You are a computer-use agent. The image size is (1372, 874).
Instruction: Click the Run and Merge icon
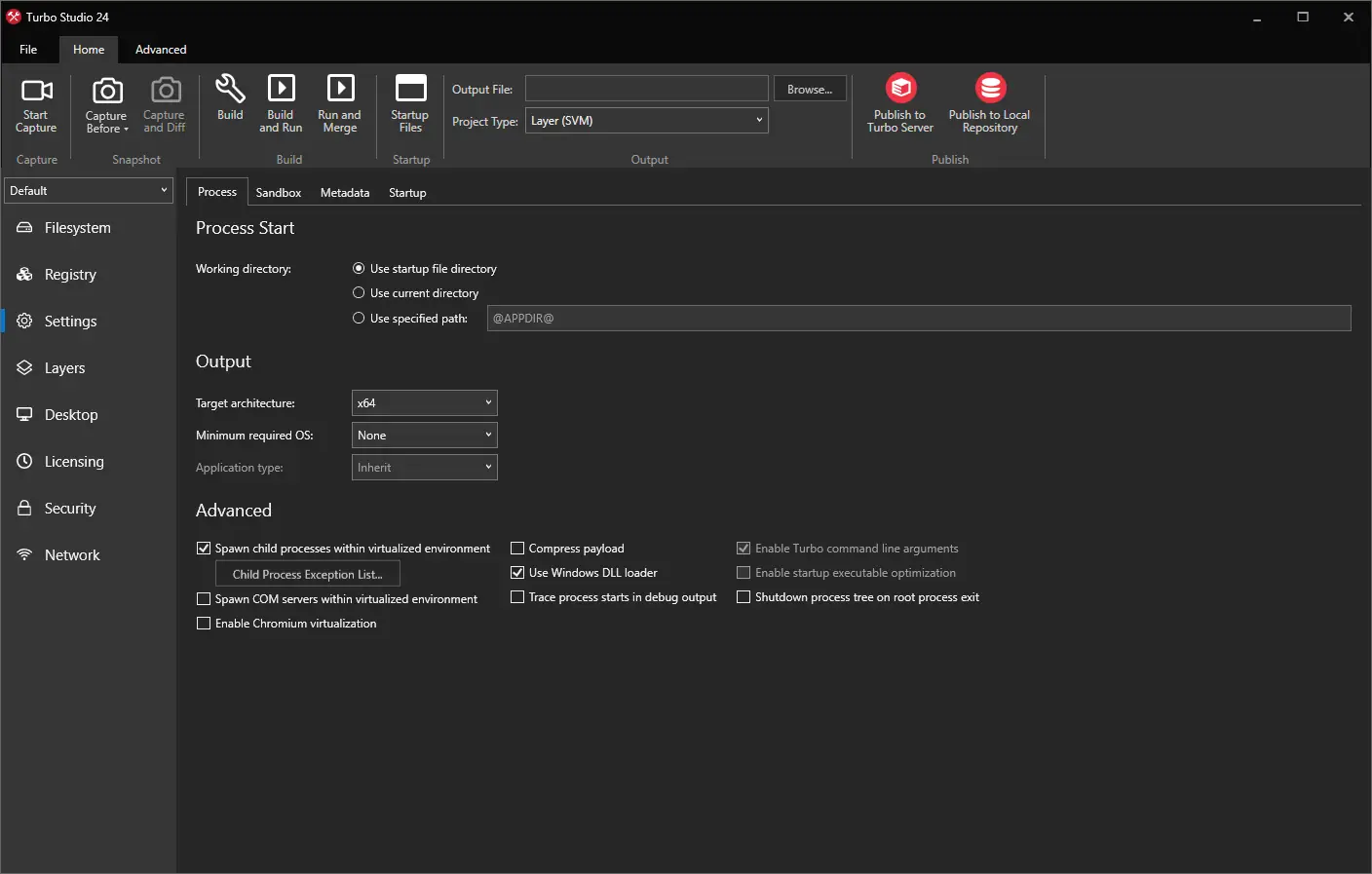[340, 89]
